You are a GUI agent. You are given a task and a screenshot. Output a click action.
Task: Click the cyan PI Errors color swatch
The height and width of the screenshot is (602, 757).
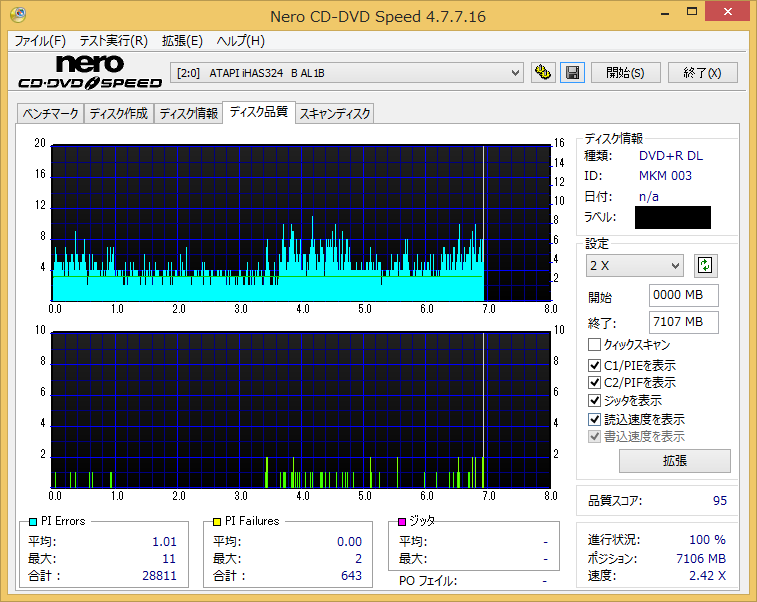click(33, 522)
